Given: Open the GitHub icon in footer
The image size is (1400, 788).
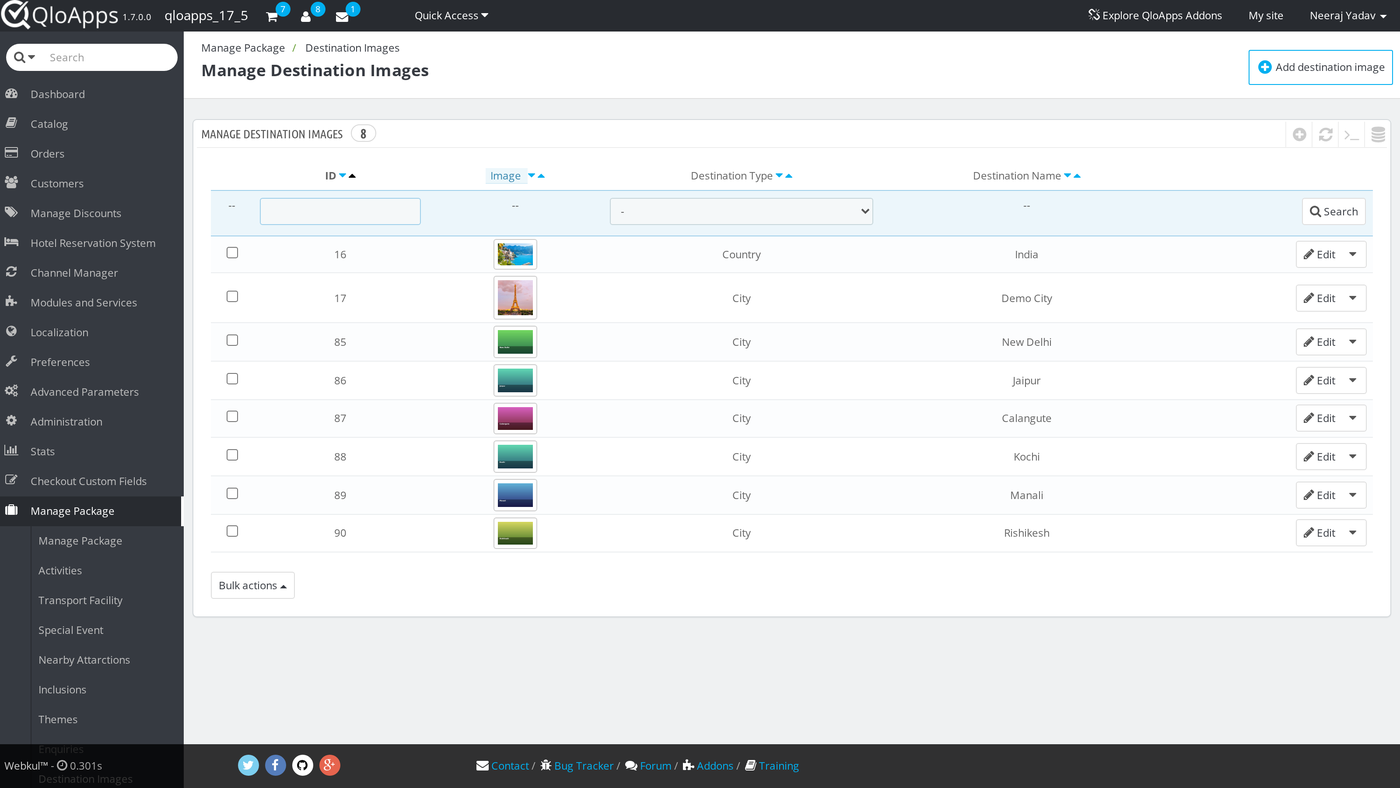Looking at the screenshot, I should click(303, 765).
